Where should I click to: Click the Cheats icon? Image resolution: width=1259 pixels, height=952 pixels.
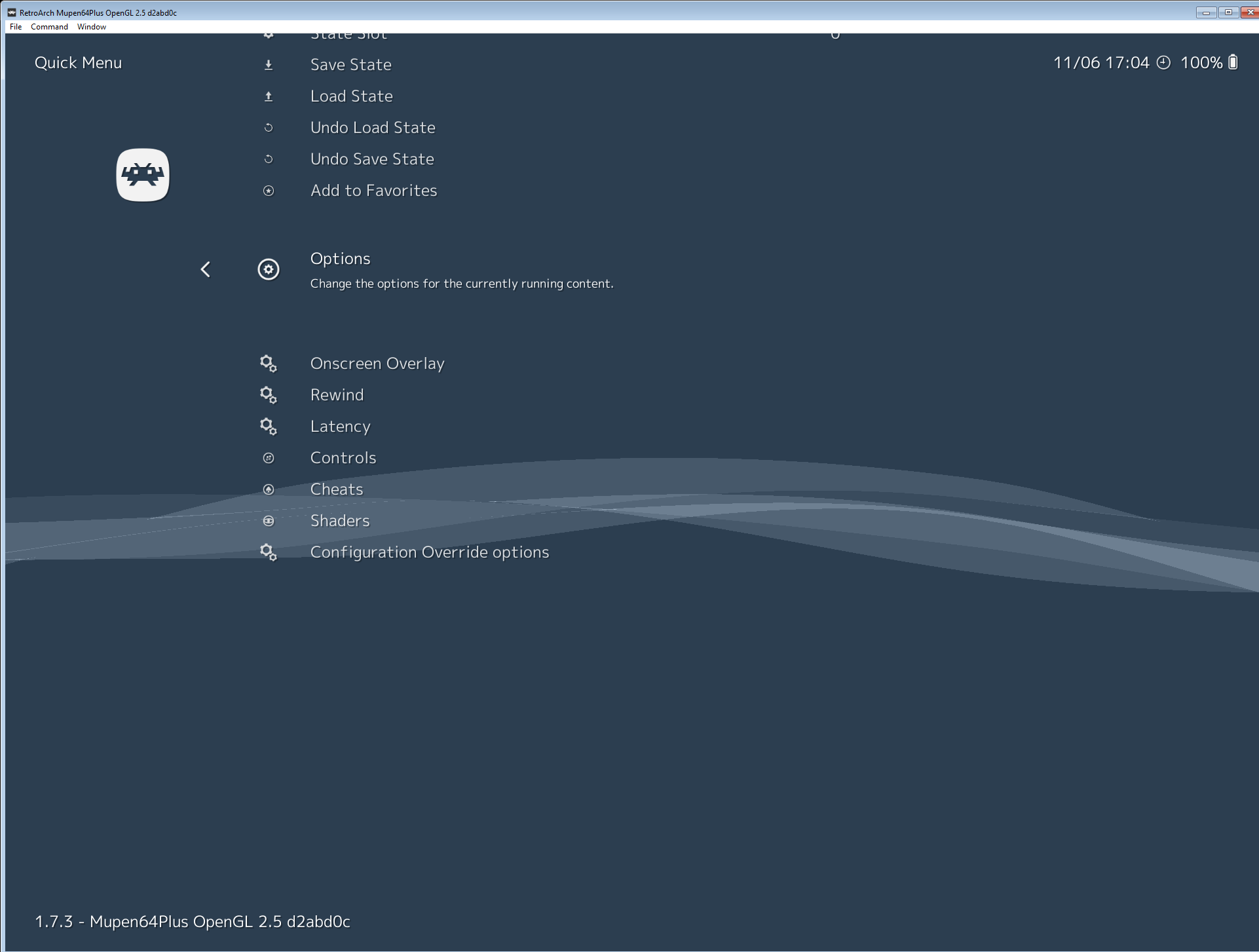tap(269, 489)
